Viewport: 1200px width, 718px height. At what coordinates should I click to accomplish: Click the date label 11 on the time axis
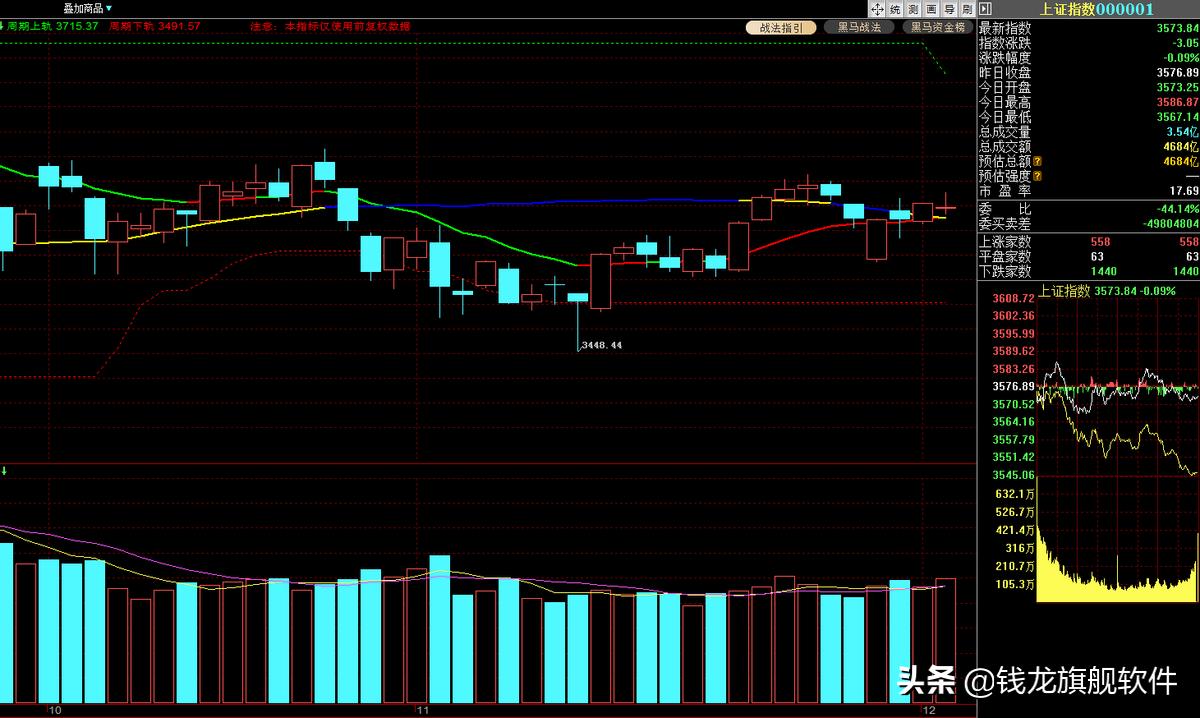tap(423, 710)
